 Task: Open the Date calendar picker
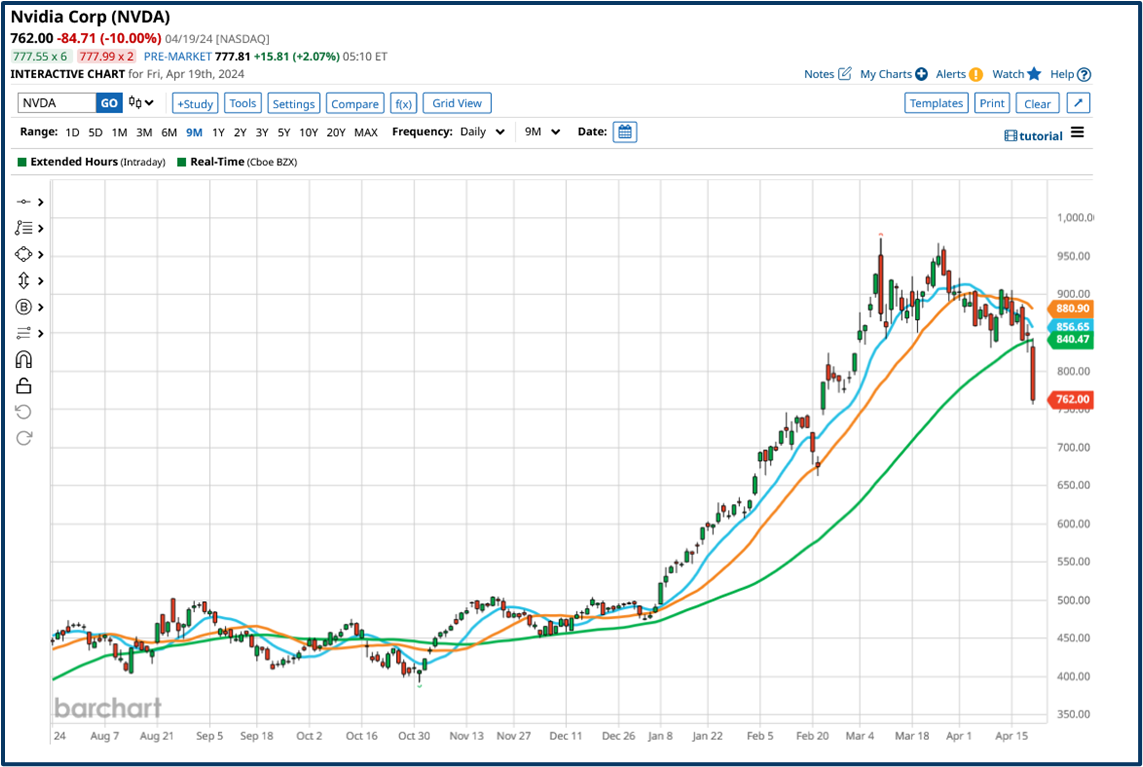point(625,131)
